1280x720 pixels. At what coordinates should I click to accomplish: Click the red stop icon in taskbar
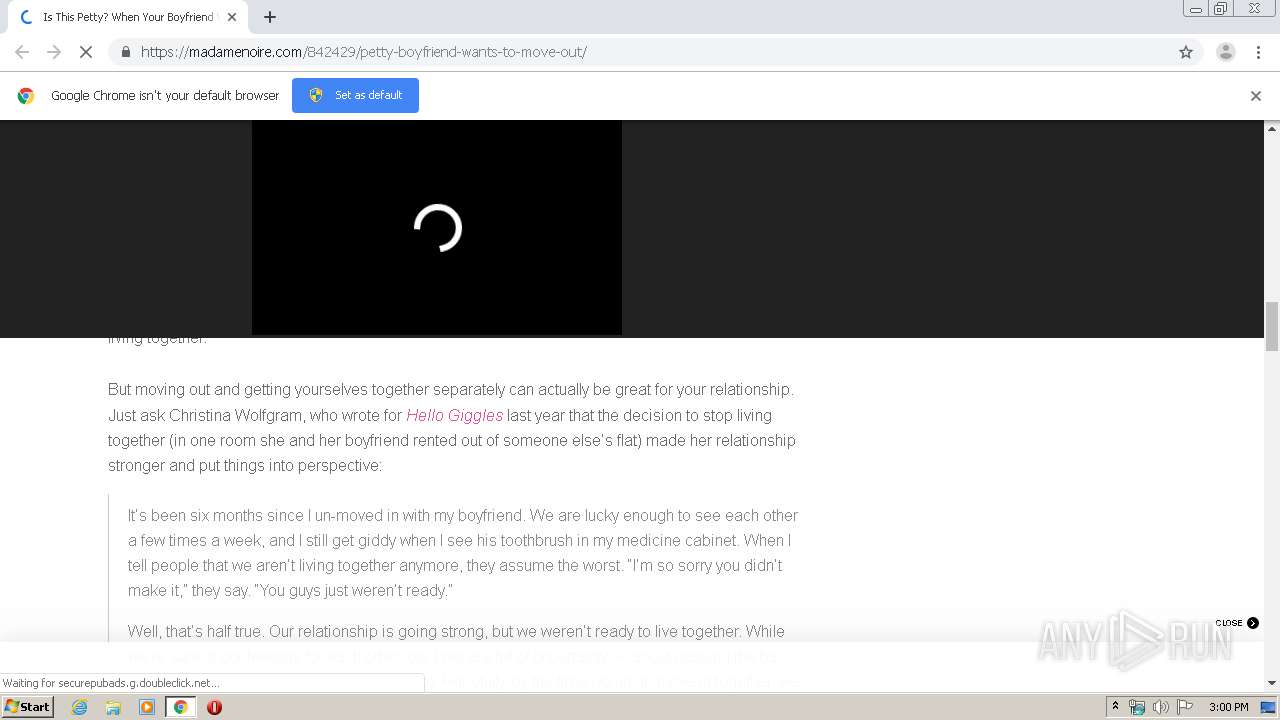(214, 707)
